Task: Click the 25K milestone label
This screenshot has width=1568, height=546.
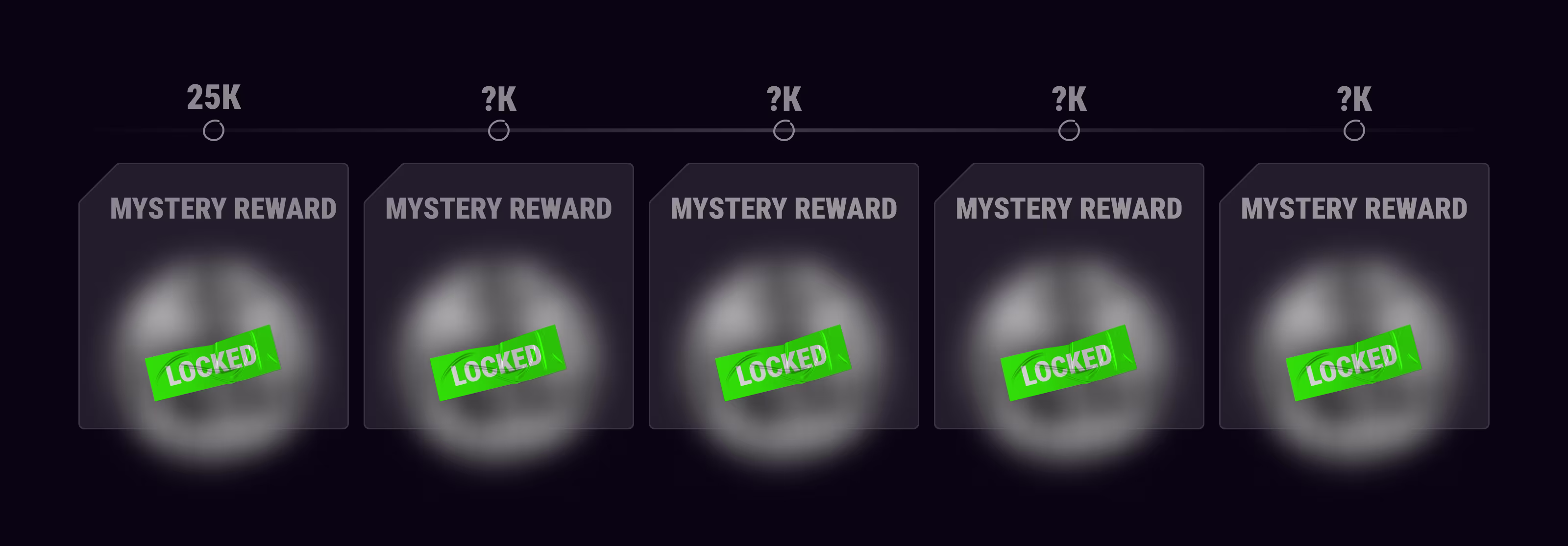Action: (214, 98)
